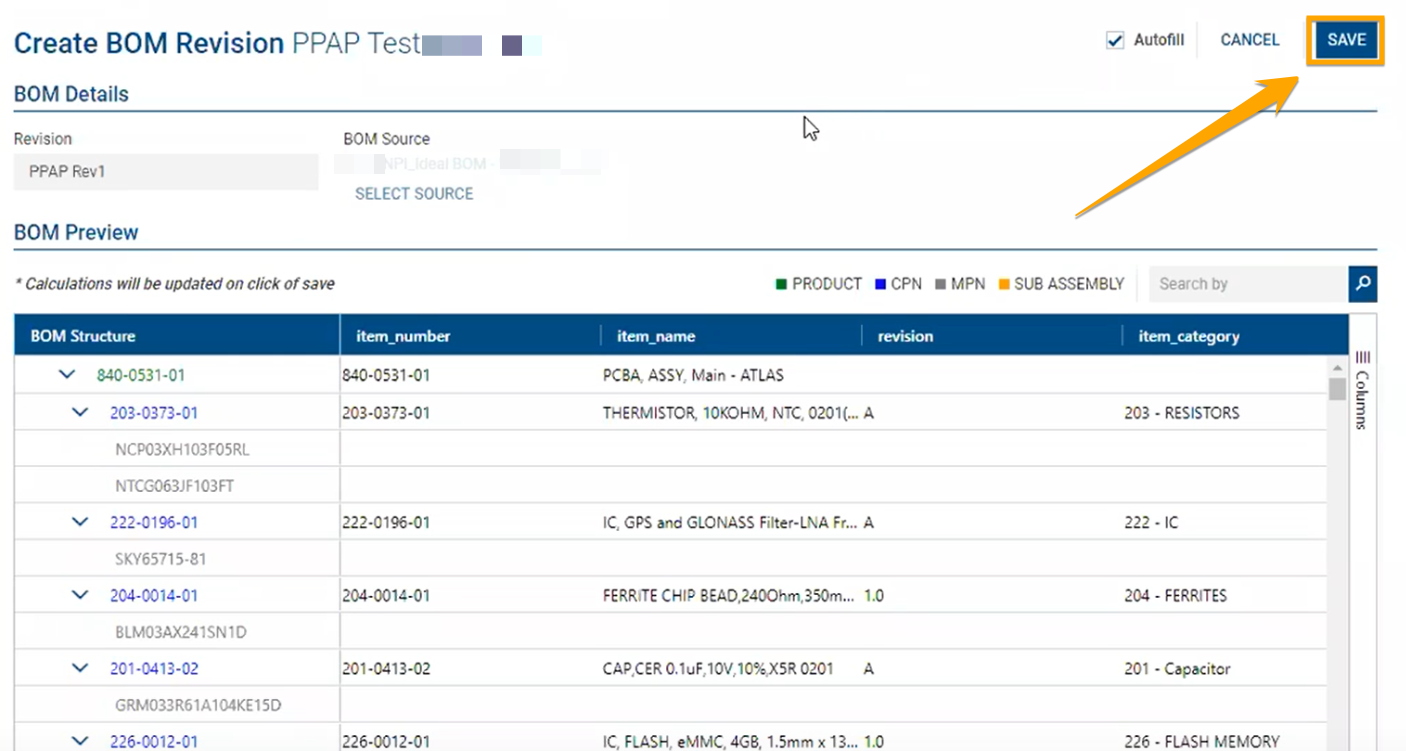Click the green PRODUCT legend swatch
Image resolution: width=1406 pixels, height=751 pixels.
(781, 284)
